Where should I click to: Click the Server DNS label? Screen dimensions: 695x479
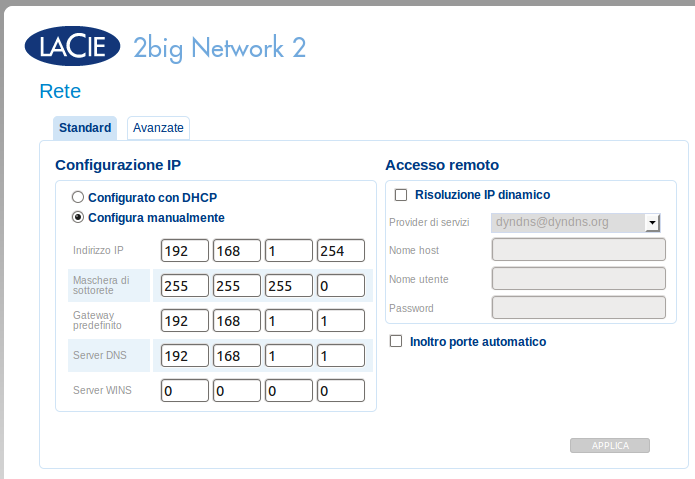[x=100, y=355]
